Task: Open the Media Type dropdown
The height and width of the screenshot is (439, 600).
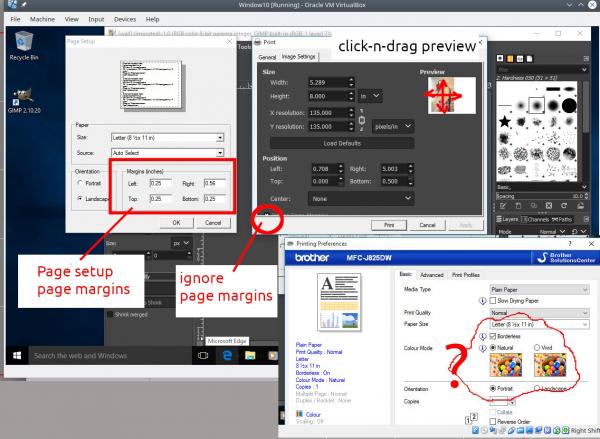Action: point(540,290)
